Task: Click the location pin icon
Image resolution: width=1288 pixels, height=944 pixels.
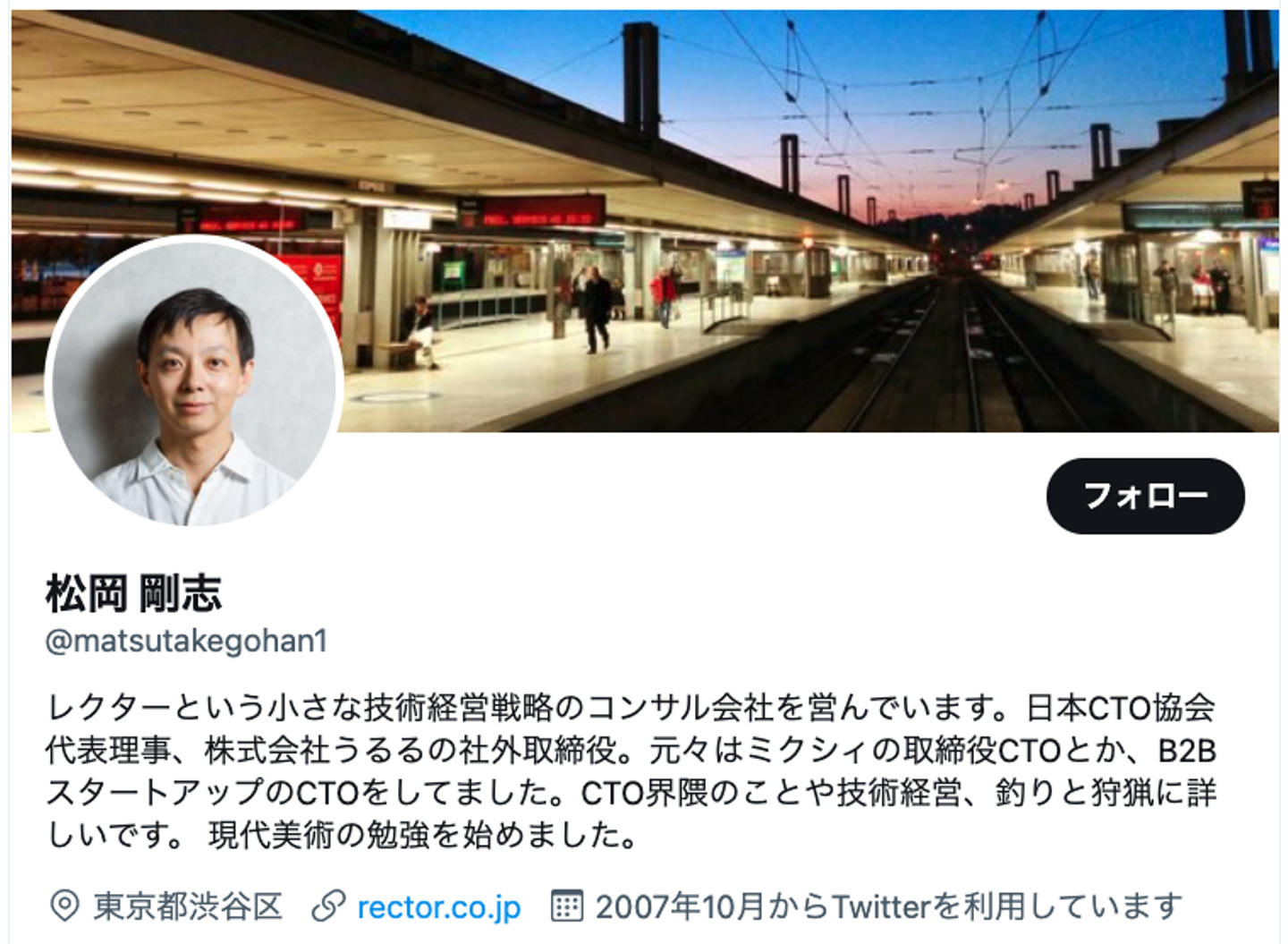Action: (x=64, y=906)
